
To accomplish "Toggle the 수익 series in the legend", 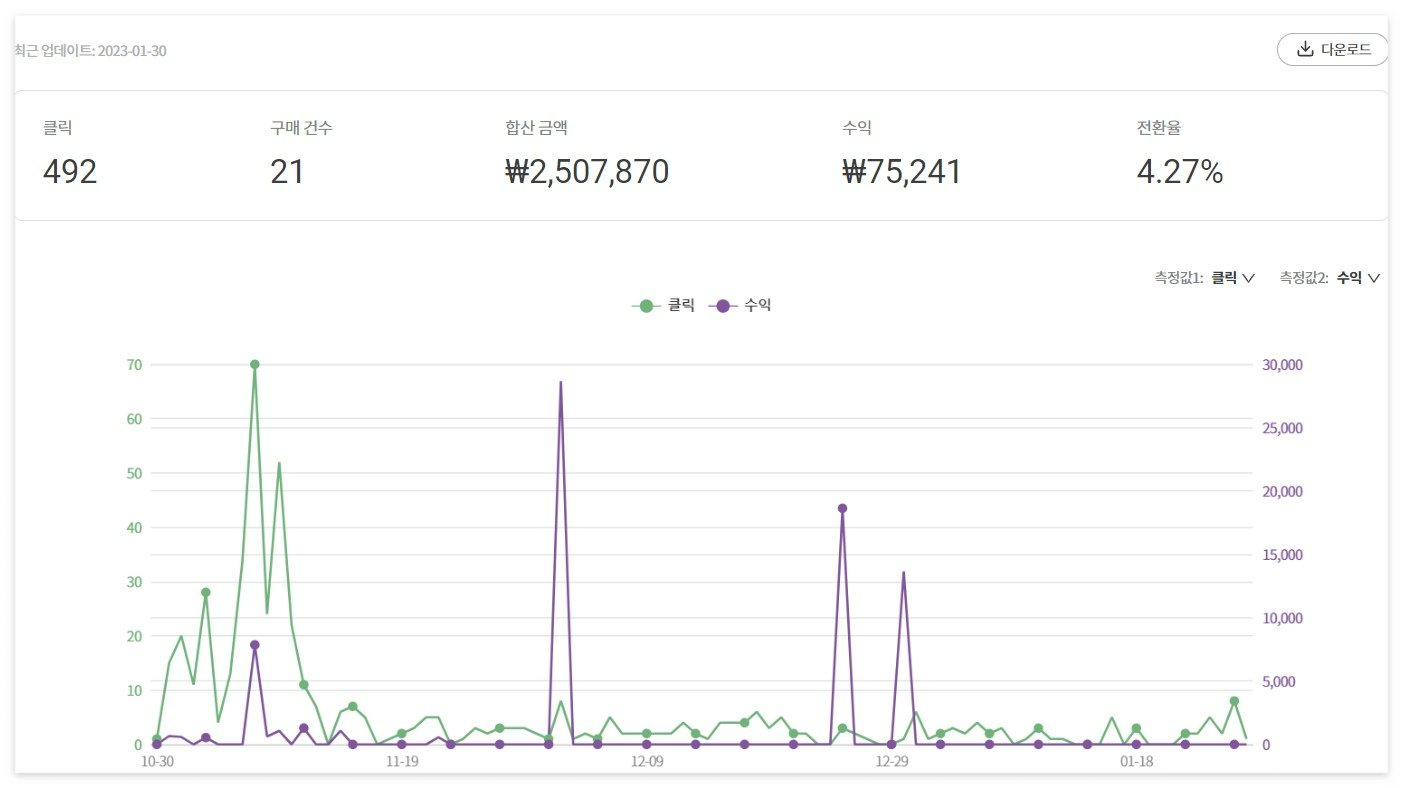I will [x=740, y=305].
